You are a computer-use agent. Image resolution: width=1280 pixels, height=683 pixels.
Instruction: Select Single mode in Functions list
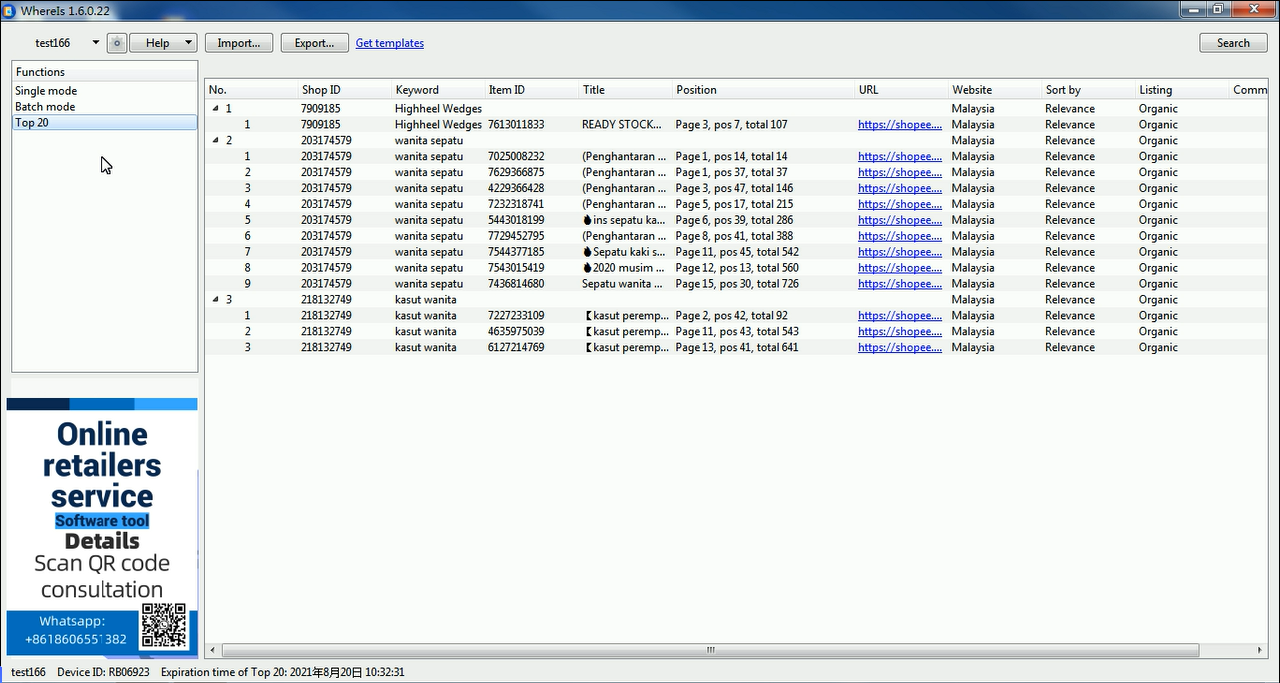[x=46, y=91]
